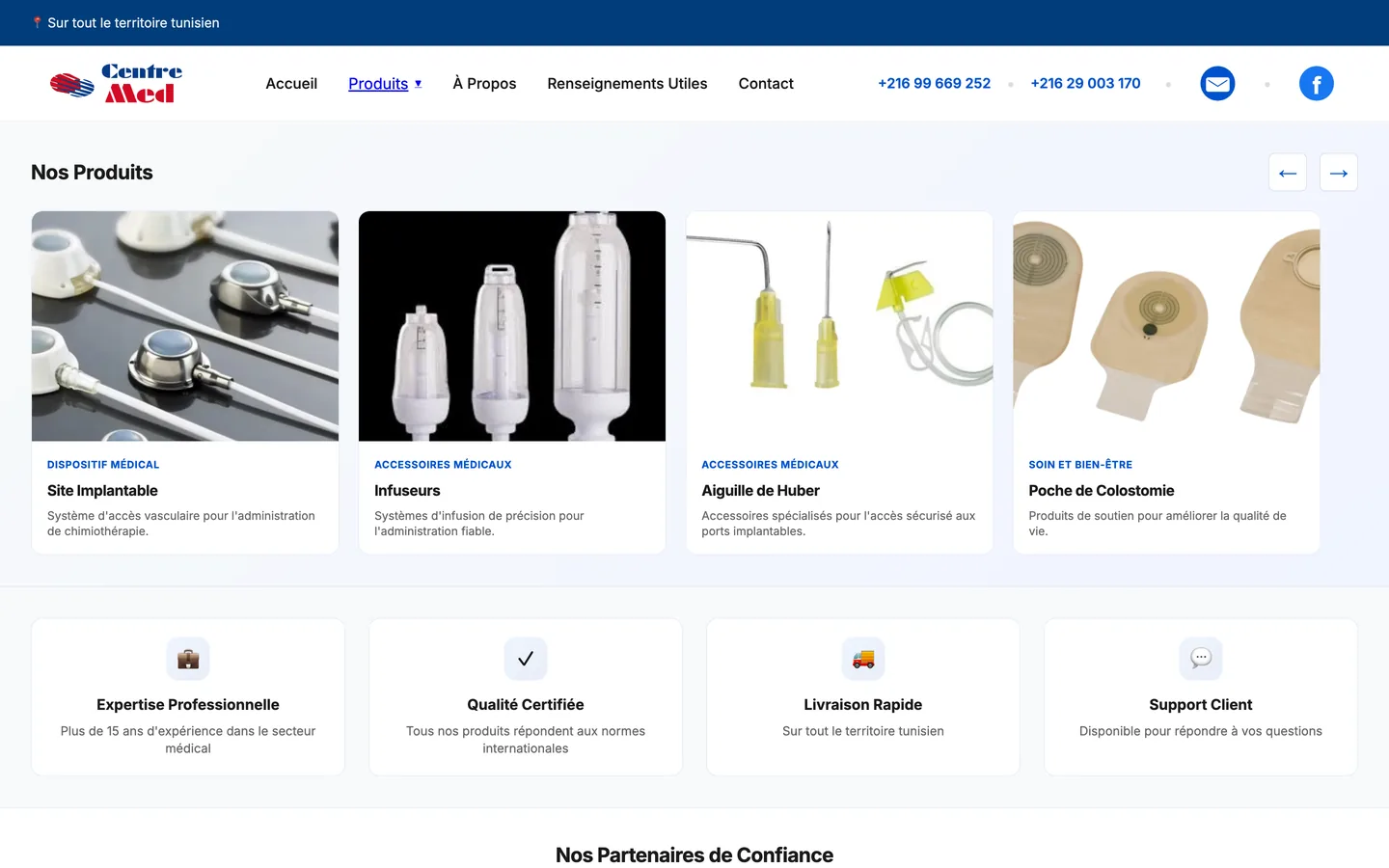Click the Centre Med logo
Viewport: 1389px width, 868px height.
[x=116, y=84]
